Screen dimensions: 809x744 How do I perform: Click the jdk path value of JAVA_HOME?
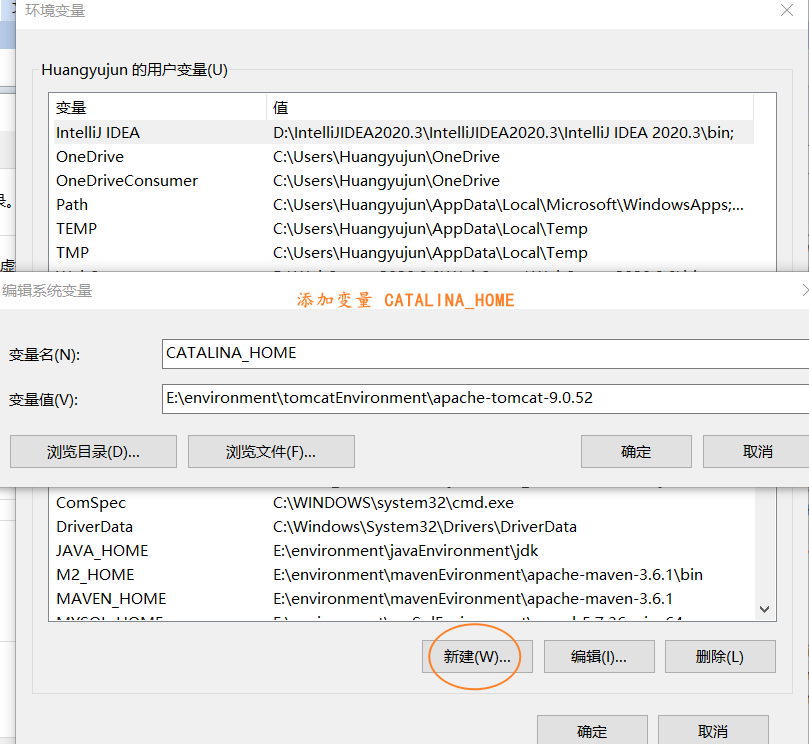click(406, 551)
